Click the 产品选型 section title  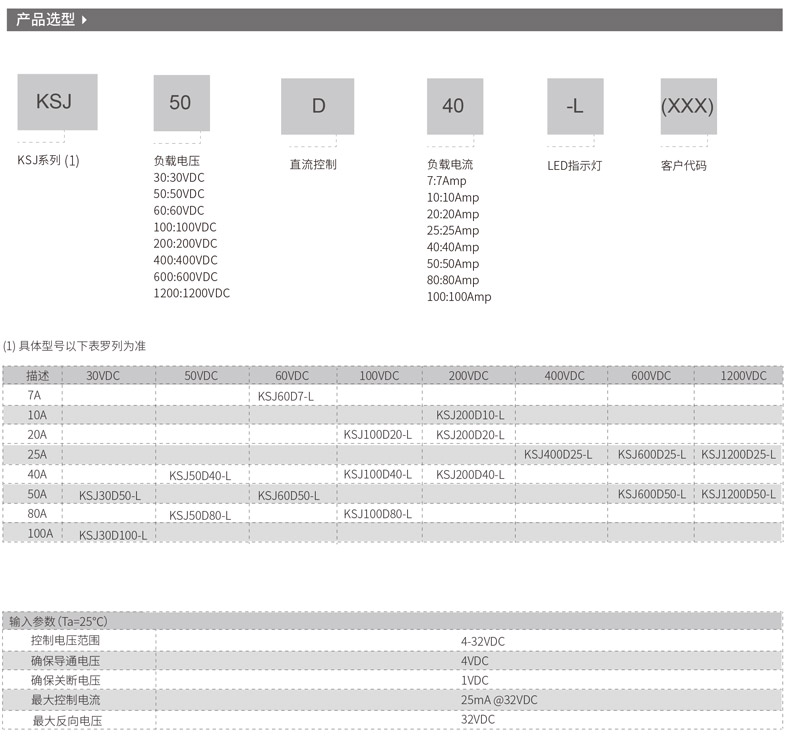(45, 20)
